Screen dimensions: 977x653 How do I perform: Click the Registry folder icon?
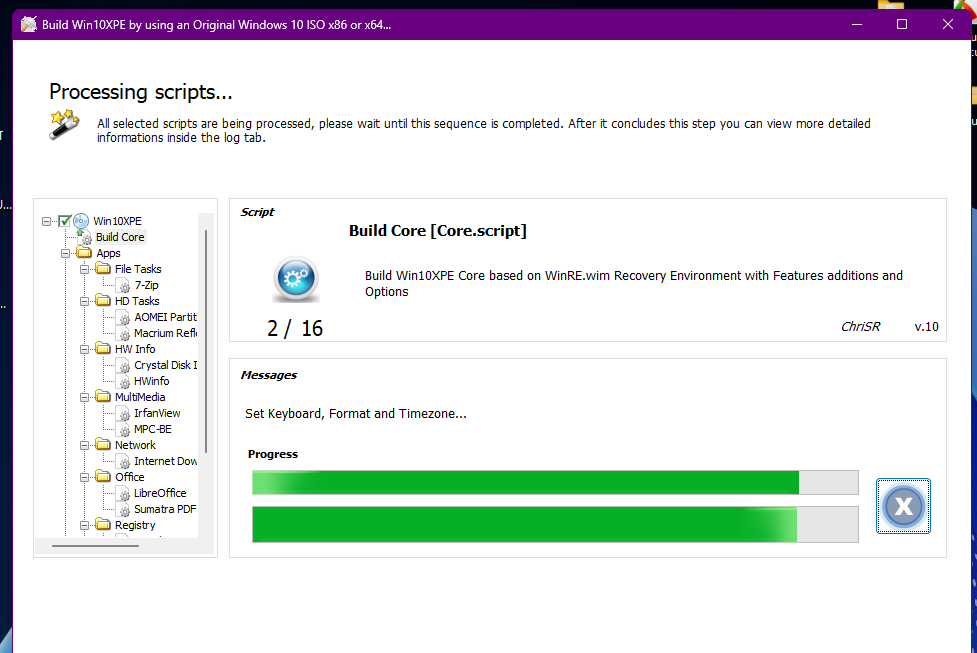(x=103, y=525)
